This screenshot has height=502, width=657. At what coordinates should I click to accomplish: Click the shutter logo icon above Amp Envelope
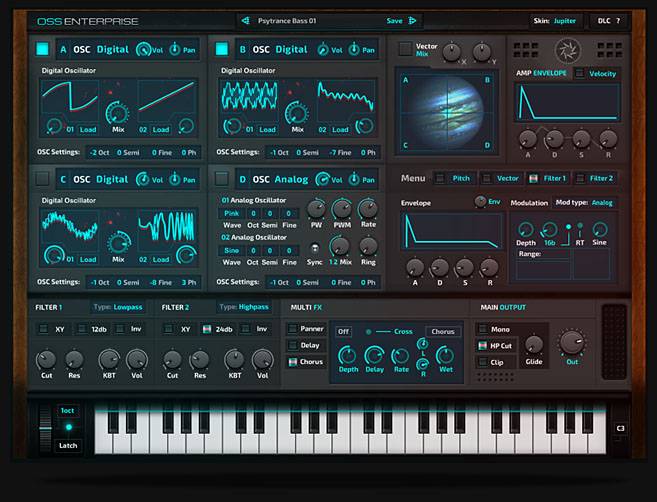[567, 47]
